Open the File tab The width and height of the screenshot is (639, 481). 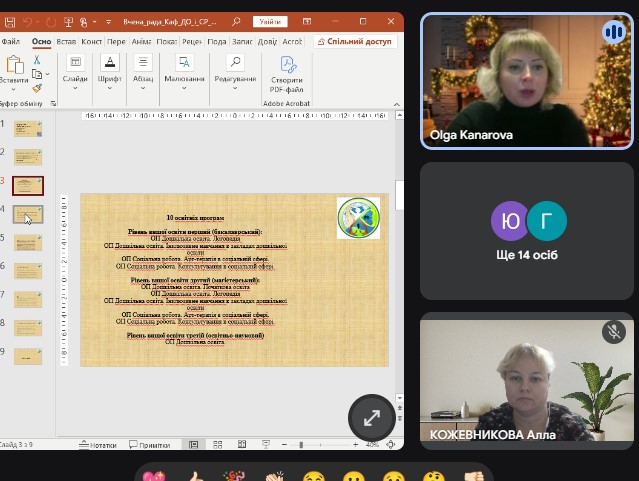11,42
